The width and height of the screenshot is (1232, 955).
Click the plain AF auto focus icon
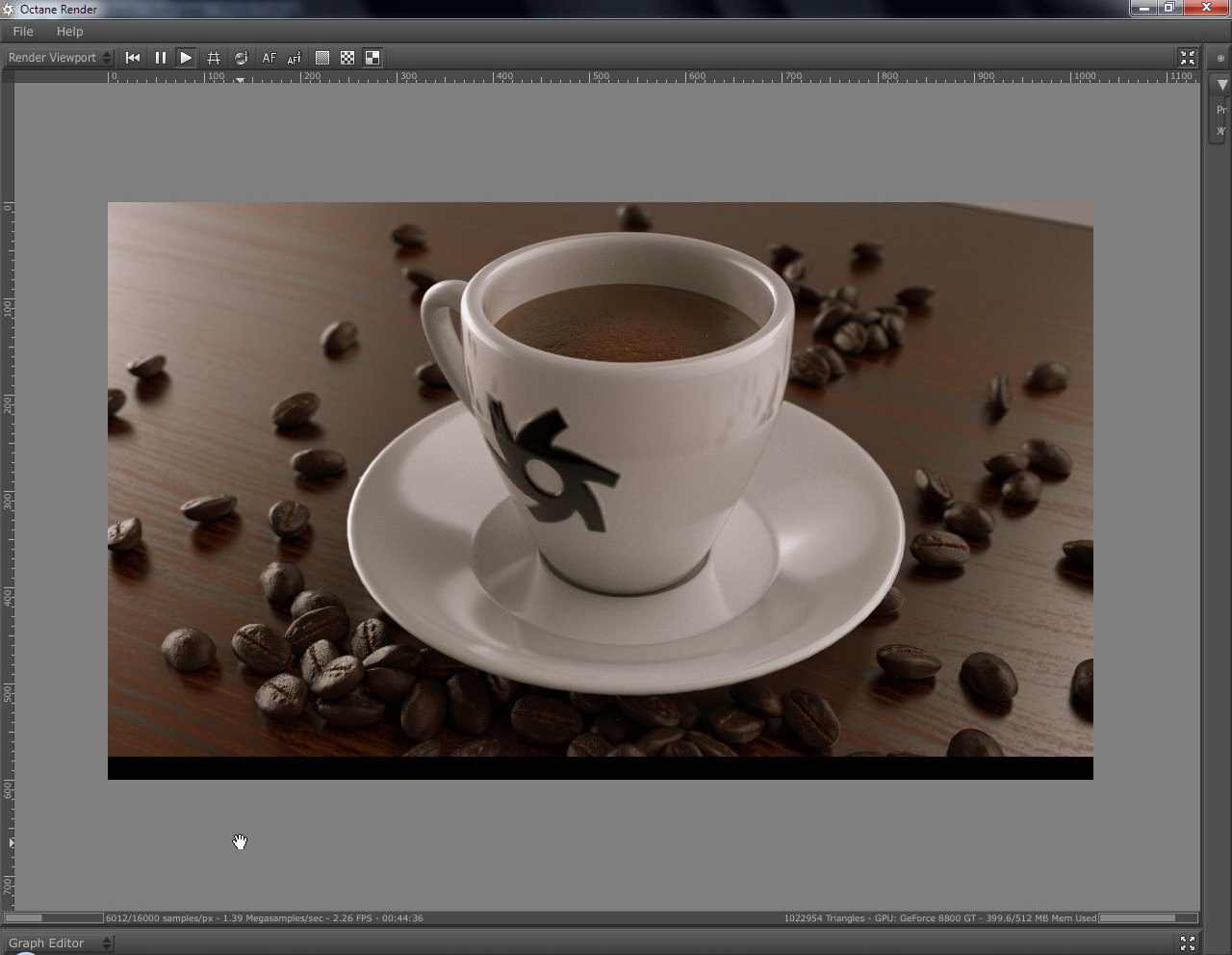coord(269,58)
